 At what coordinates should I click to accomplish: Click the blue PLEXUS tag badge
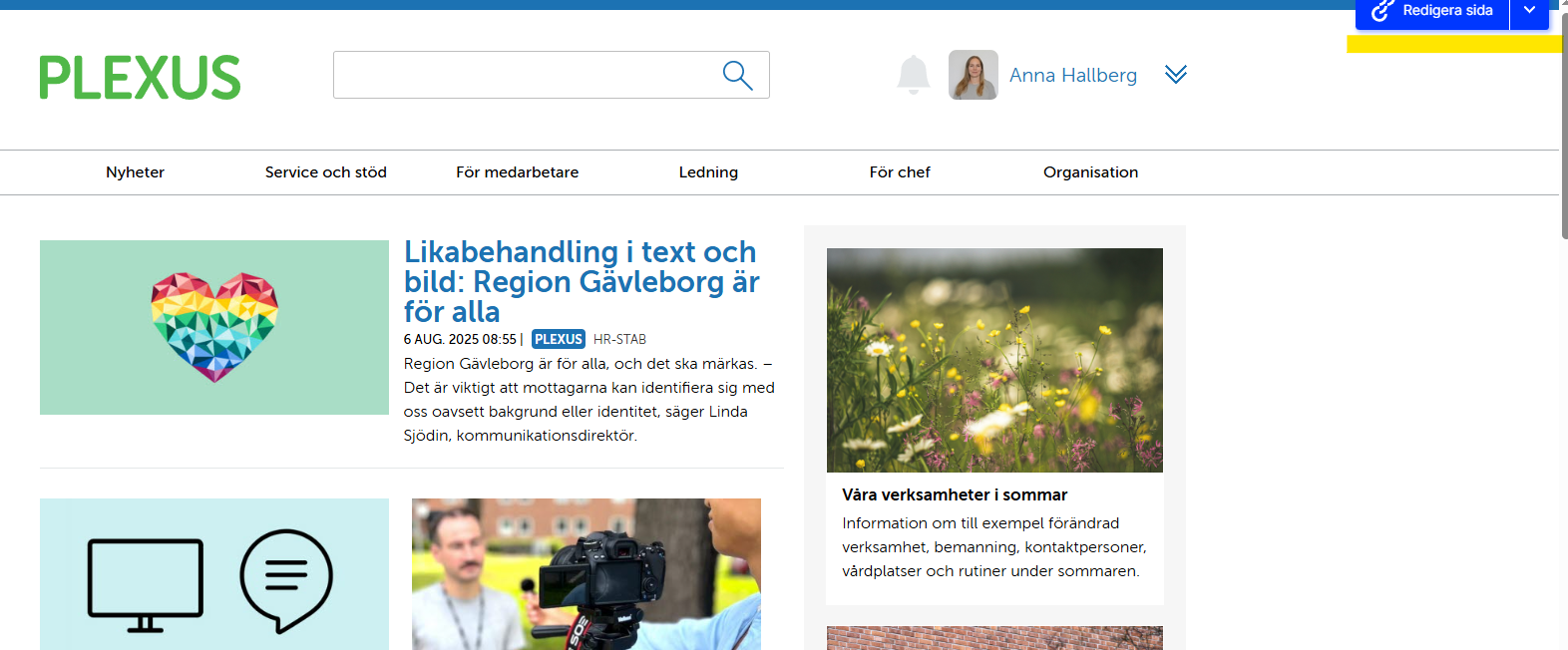coord(559,339)
